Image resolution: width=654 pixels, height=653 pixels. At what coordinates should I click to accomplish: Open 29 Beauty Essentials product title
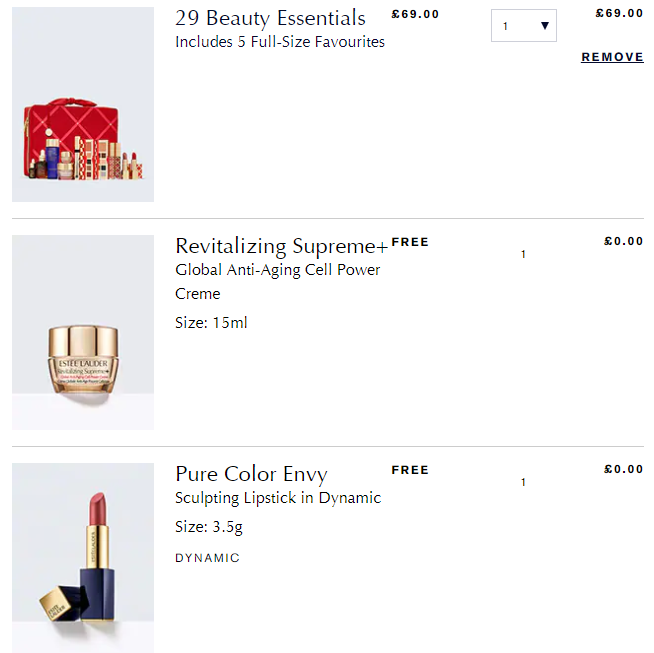tap(270, 18)
